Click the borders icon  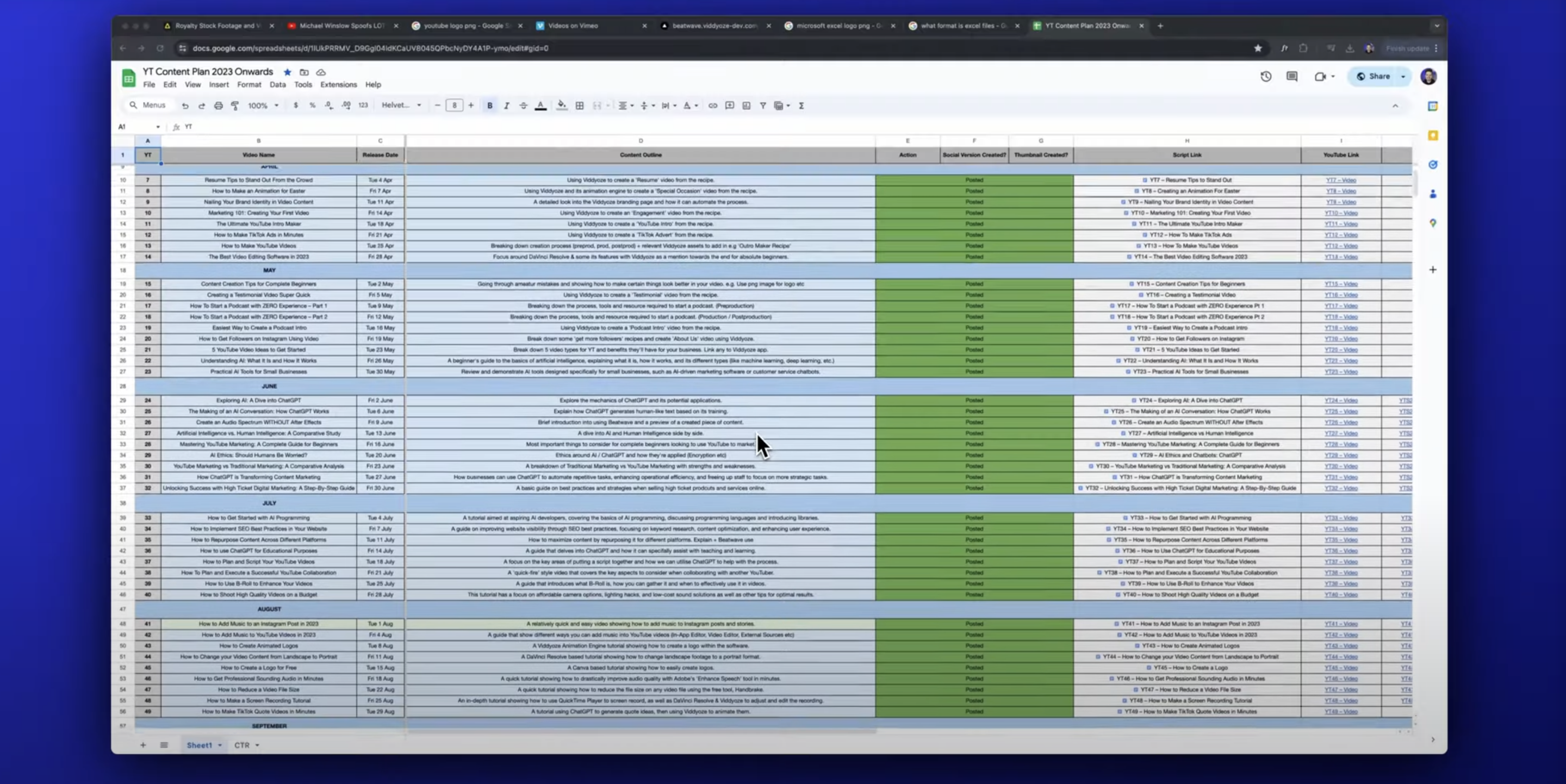point(579,106)
